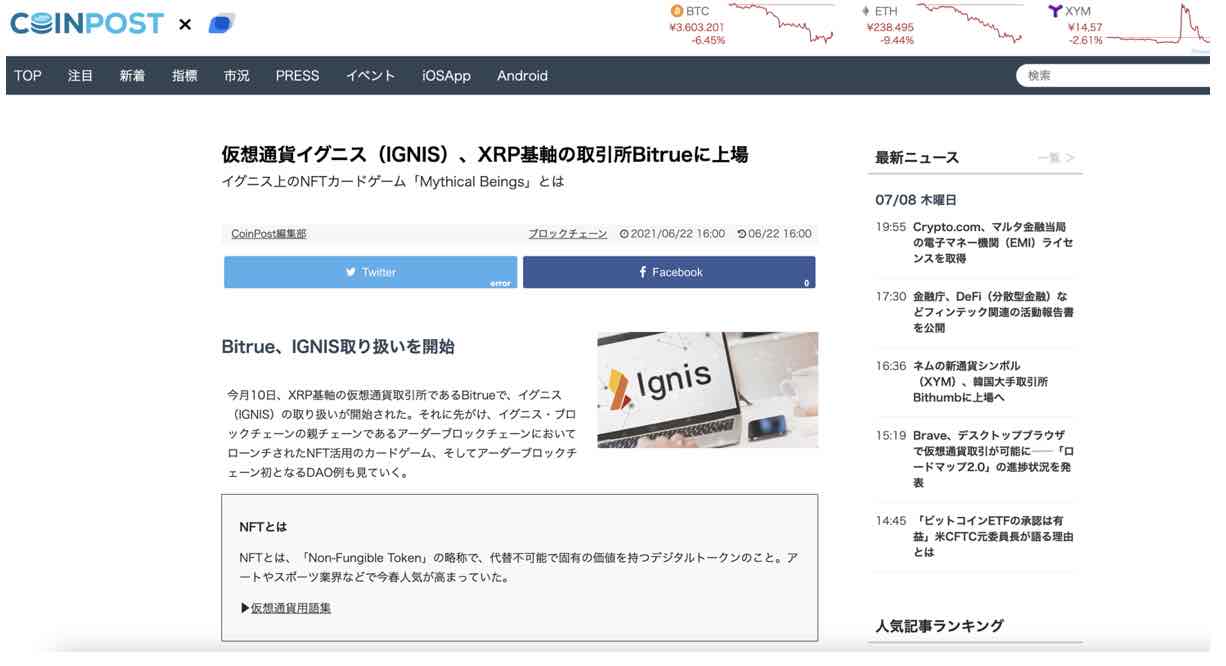Open the 注目 menu item
Image resolution: width=1226 pixels, height=666 pixels.
(81, 76)
